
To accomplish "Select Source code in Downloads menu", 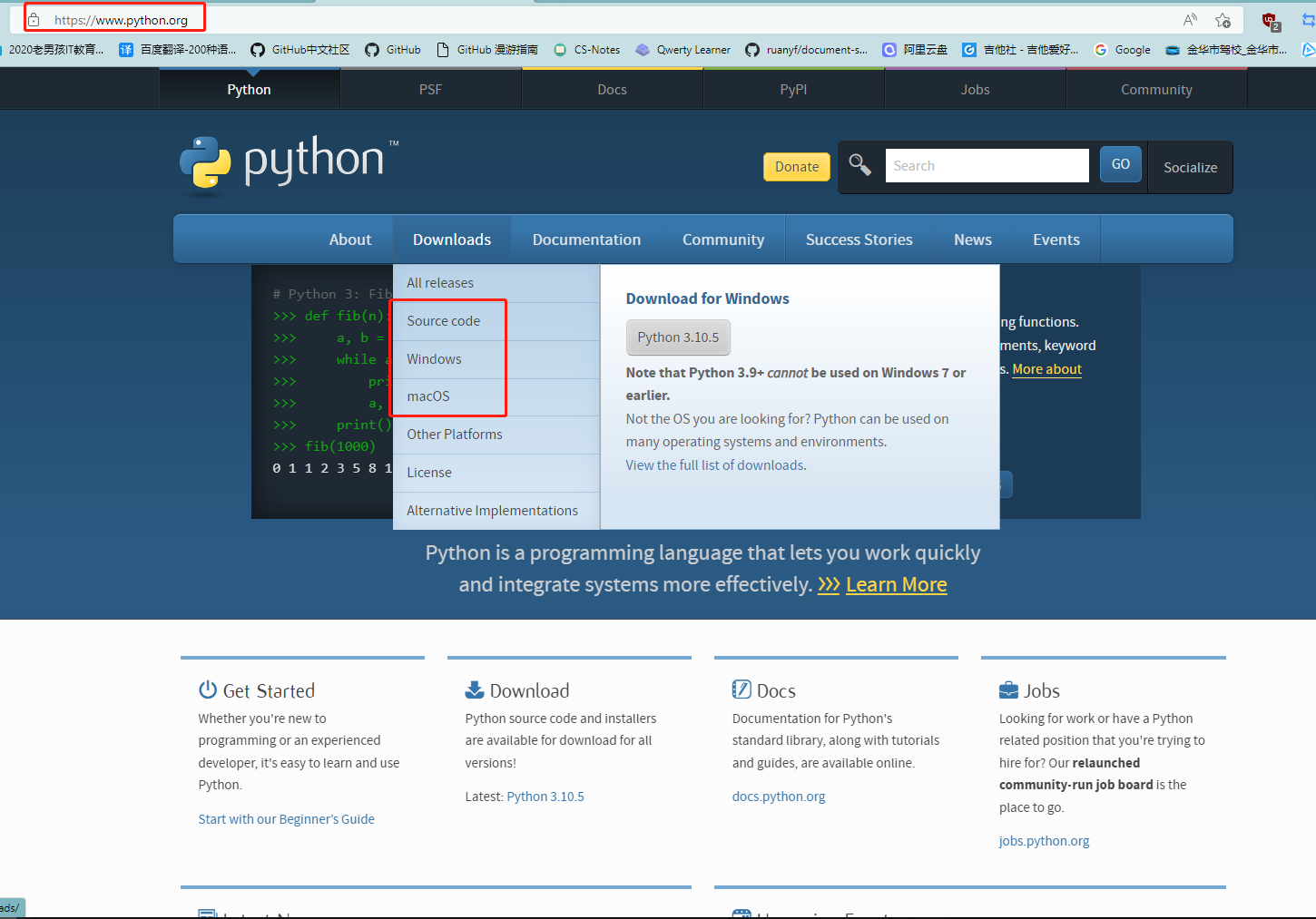I will pyautogui.click(x=496, y=321).
